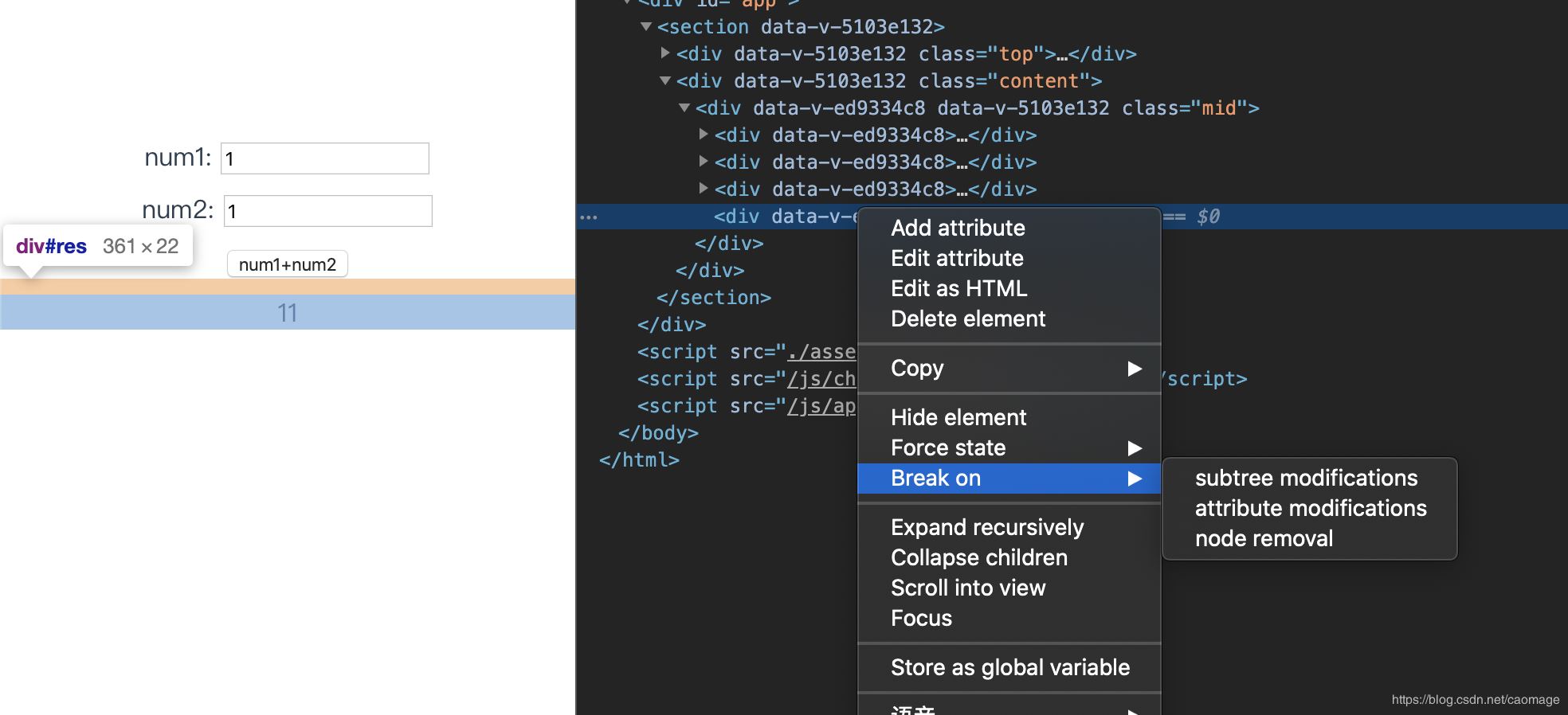The height and width of the screenshot is (715, 1568).
Task: Click into the num1 input field
Action: click(325, 158)
